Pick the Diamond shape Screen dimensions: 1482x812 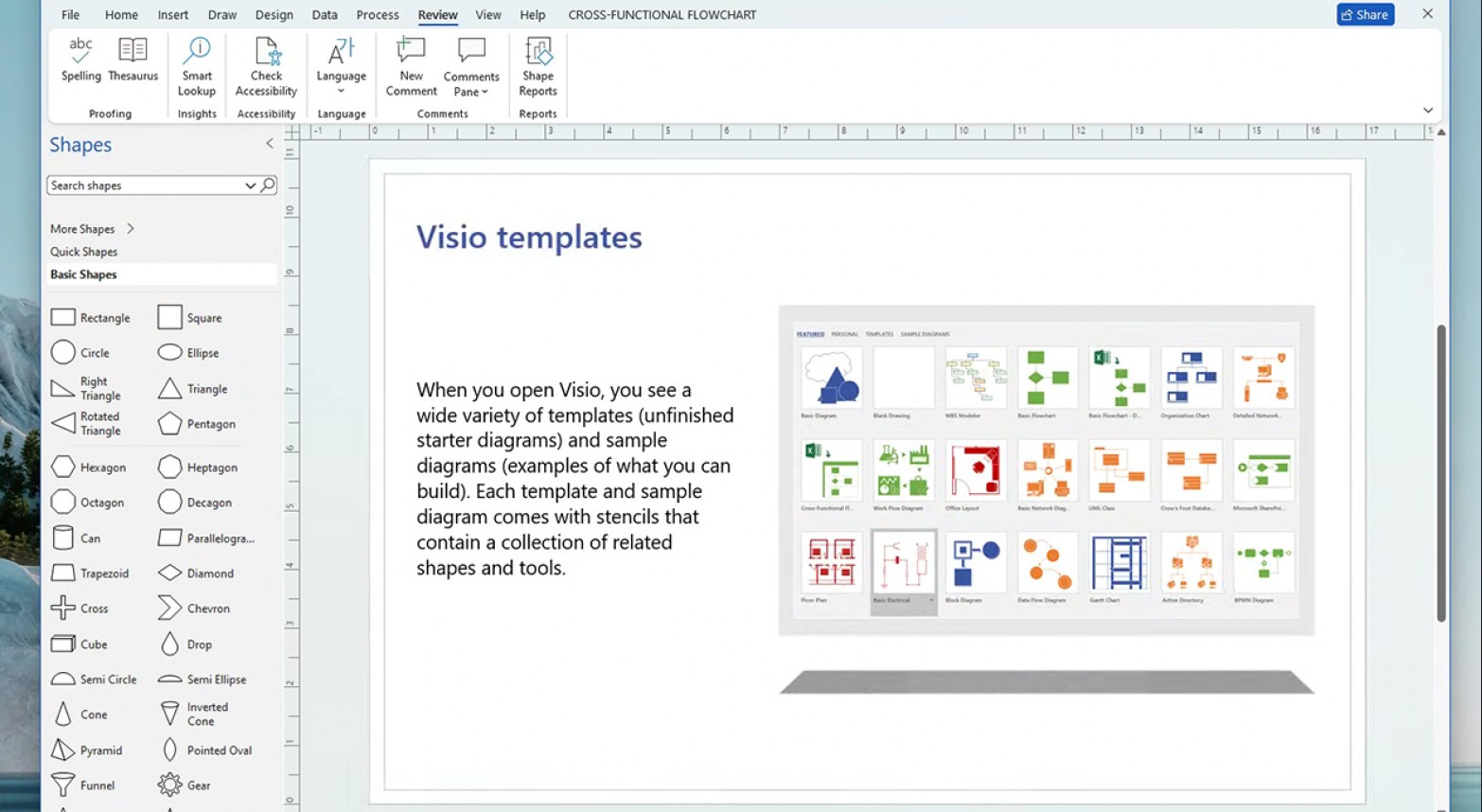pos(196,574)
